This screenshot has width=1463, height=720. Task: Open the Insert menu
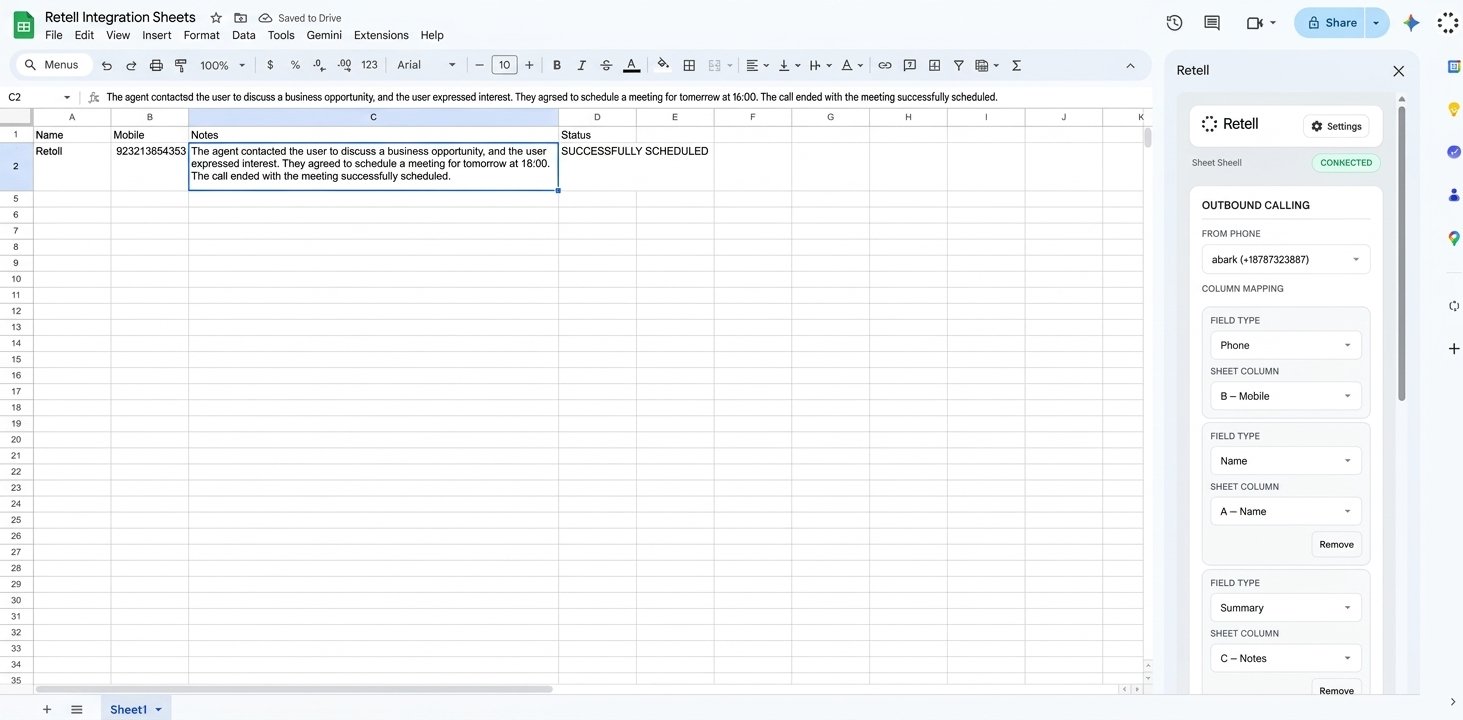pos(157,35)
